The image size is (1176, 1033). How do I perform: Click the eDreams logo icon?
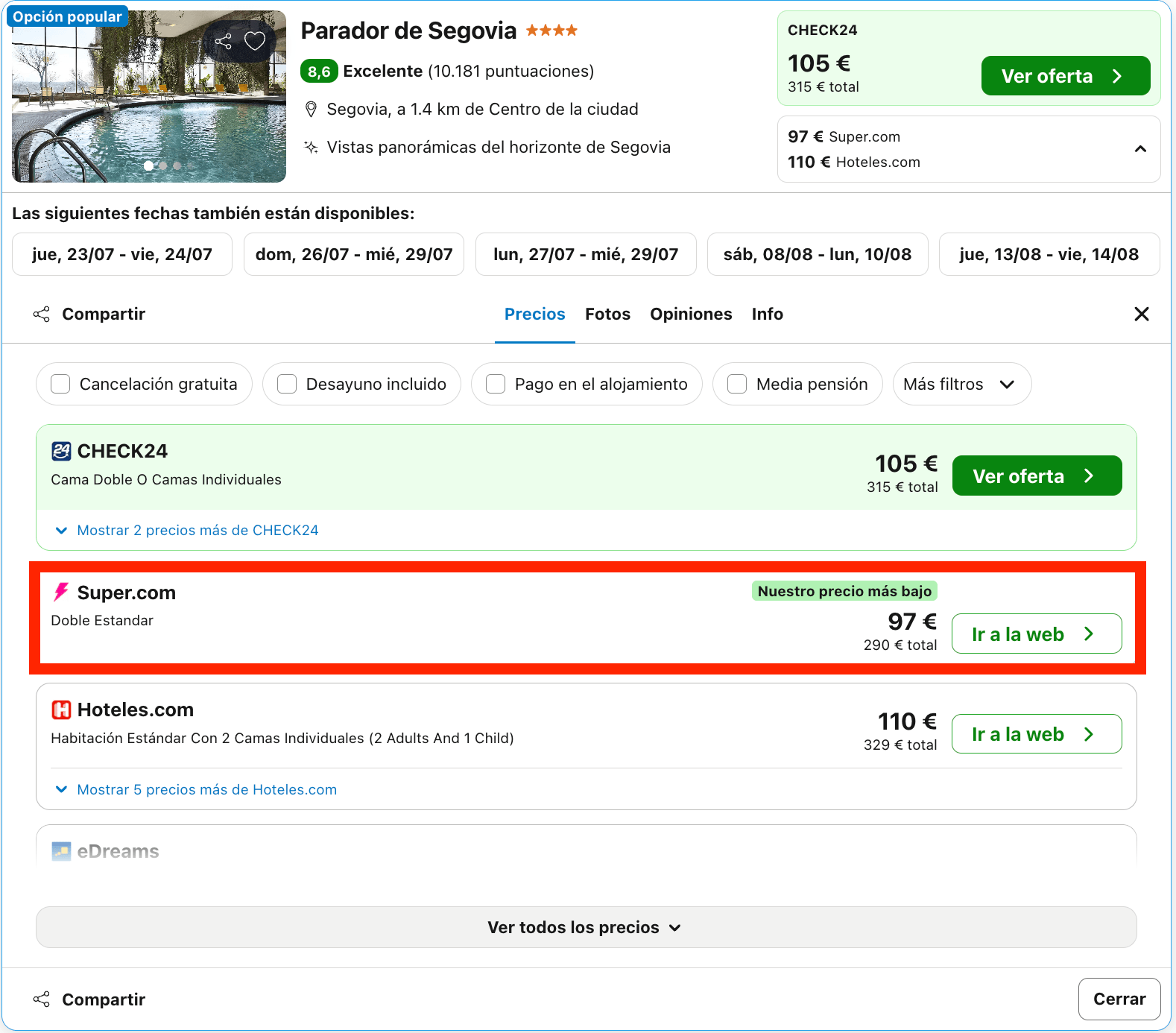click(x=61, y=851)
